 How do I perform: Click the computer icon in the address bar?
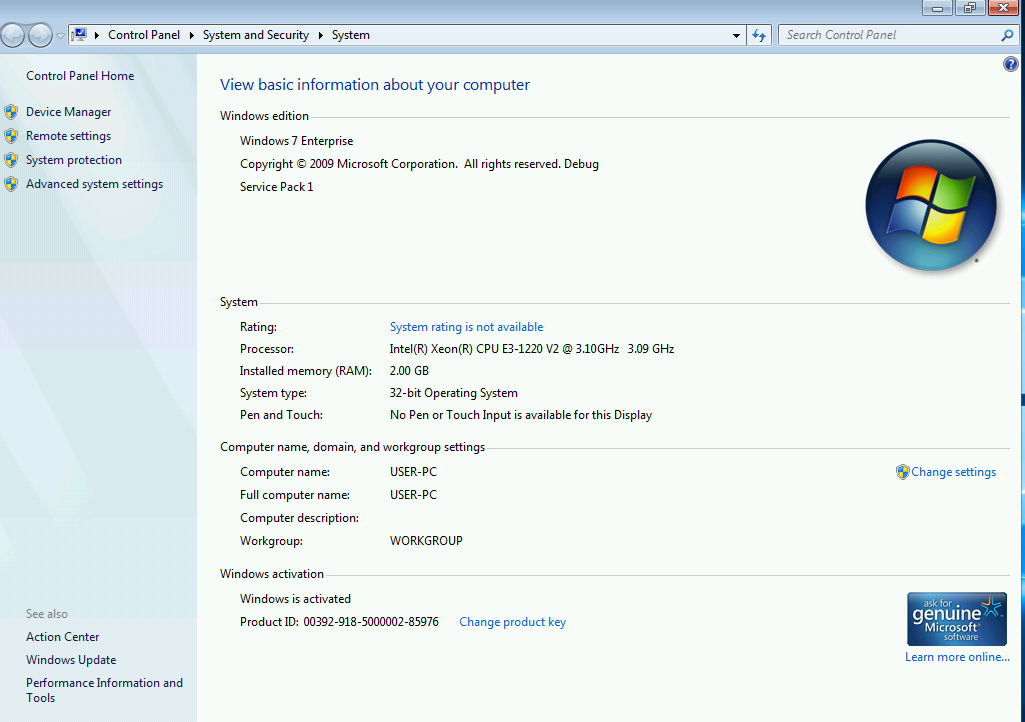[79, 35]
